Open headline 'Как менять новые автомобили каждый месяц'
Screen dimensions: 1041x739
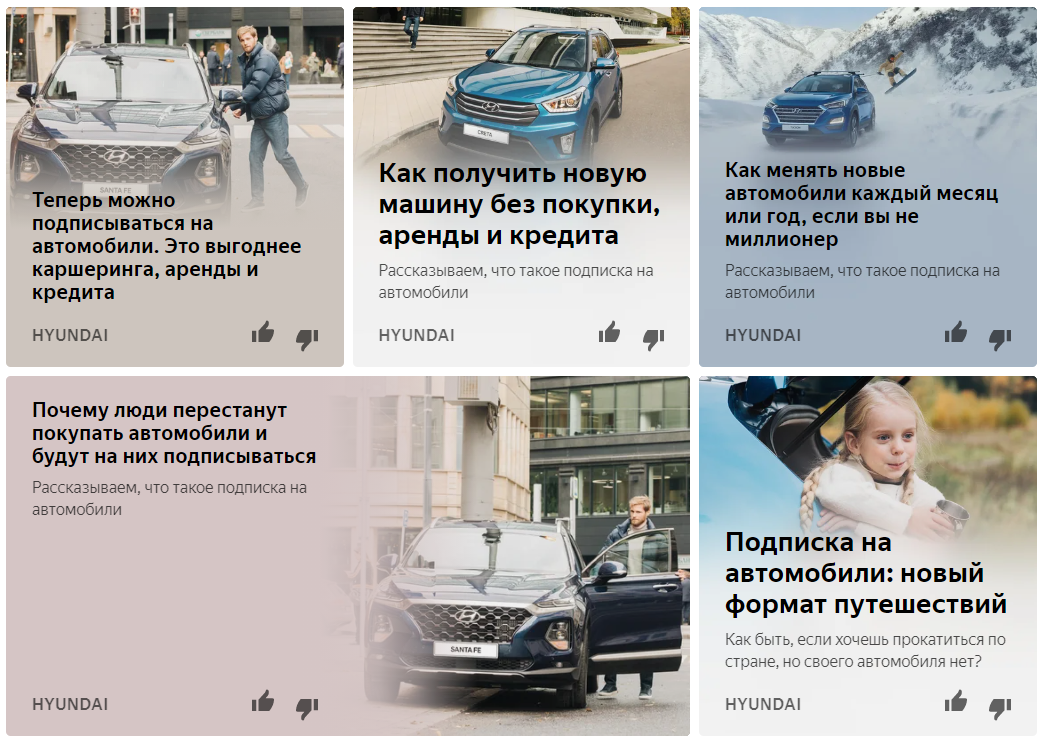[x=861, y=205]
